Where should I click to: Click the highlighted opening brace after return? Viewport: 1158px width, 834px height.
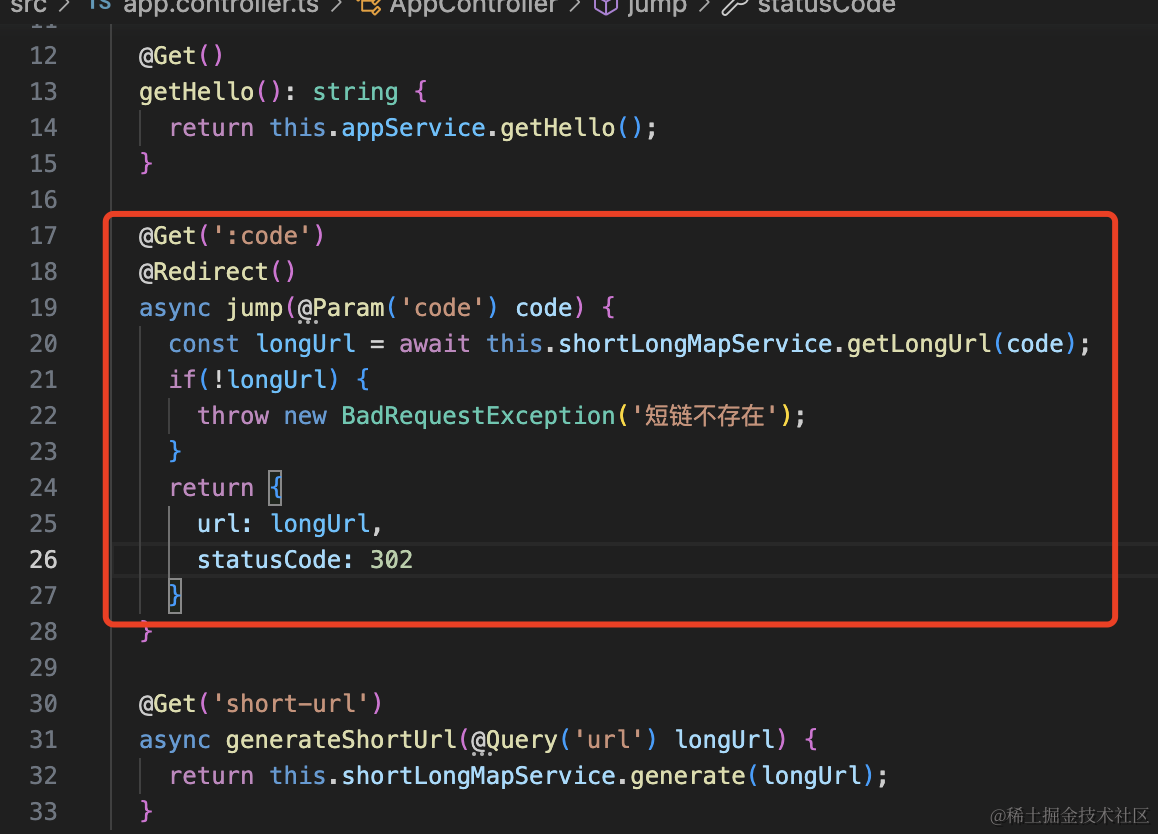point(275,488)
